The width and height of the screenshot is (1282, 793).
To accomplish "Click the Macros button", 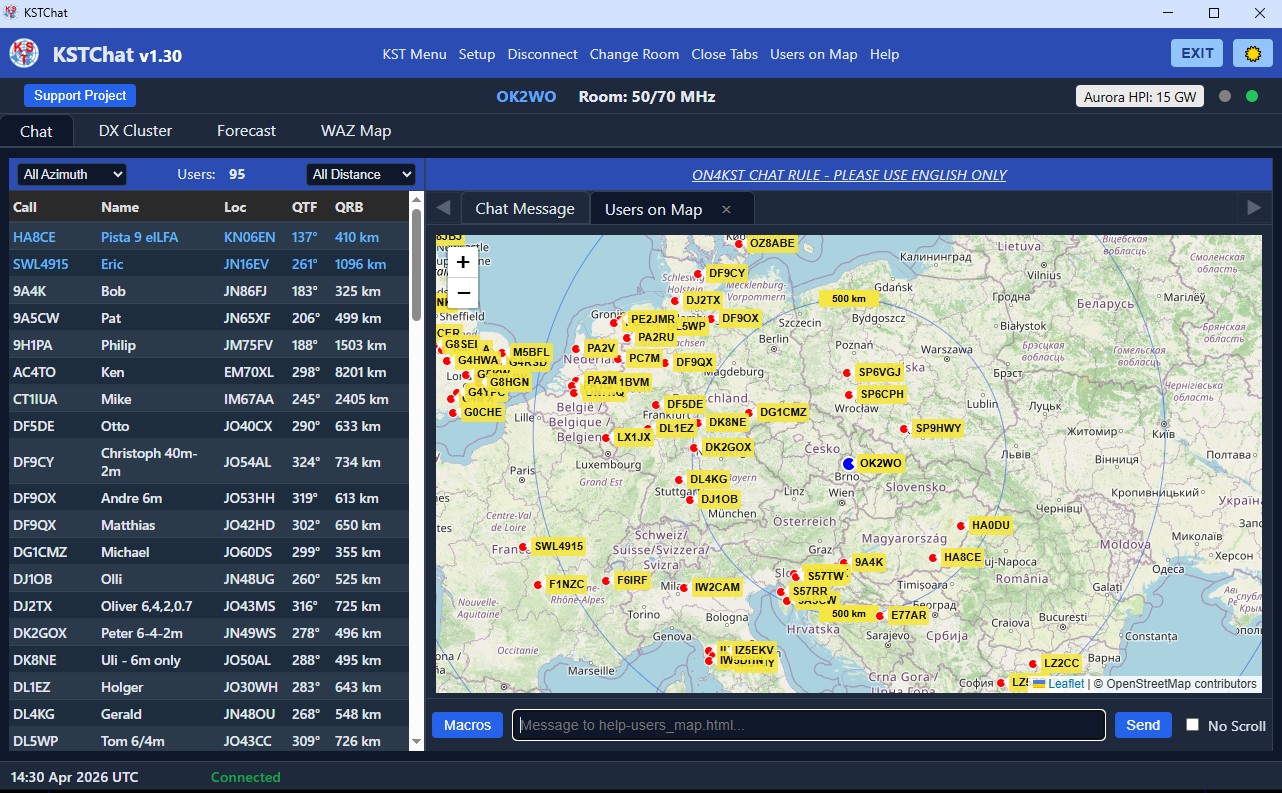I will point(468,725).
